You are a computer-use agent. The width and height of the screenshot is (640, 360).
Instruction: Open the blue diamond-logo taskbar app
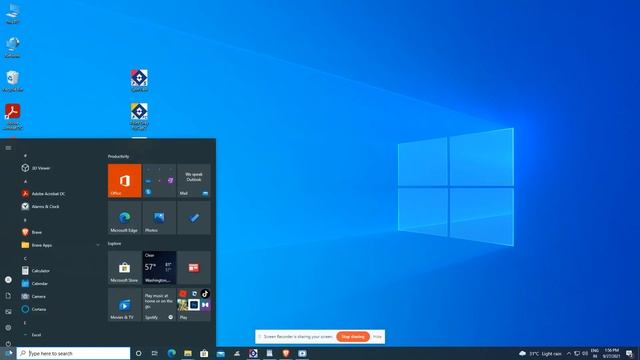[253, 353]
